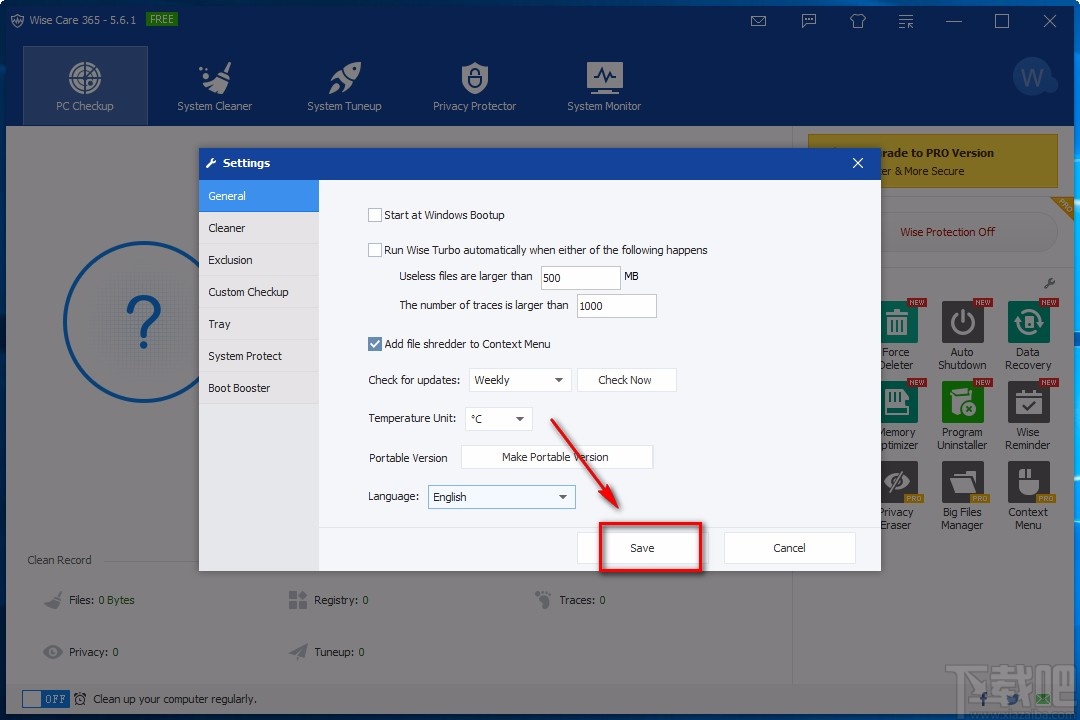The height and width of the screenshot is (720, 1080).
Task: Open the System Tuneup section
Action: click(x=344, y=86)
